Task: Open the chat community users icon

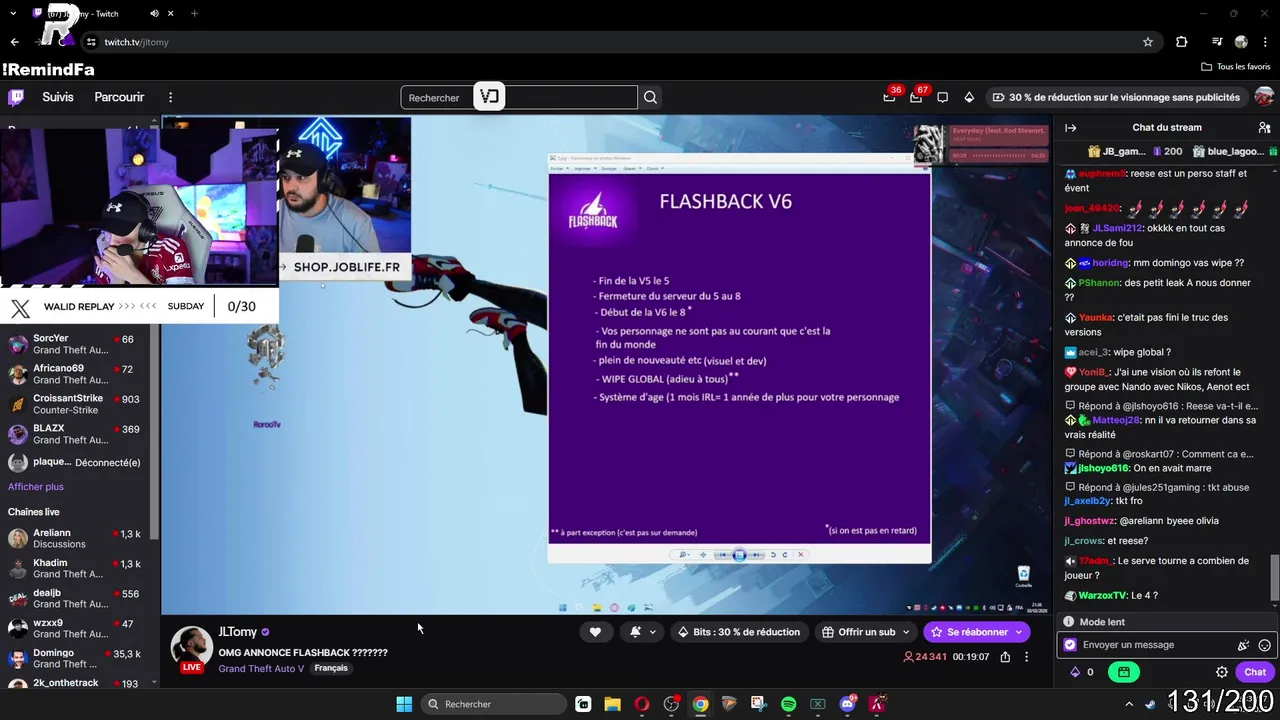Action: pos(1264,127)
